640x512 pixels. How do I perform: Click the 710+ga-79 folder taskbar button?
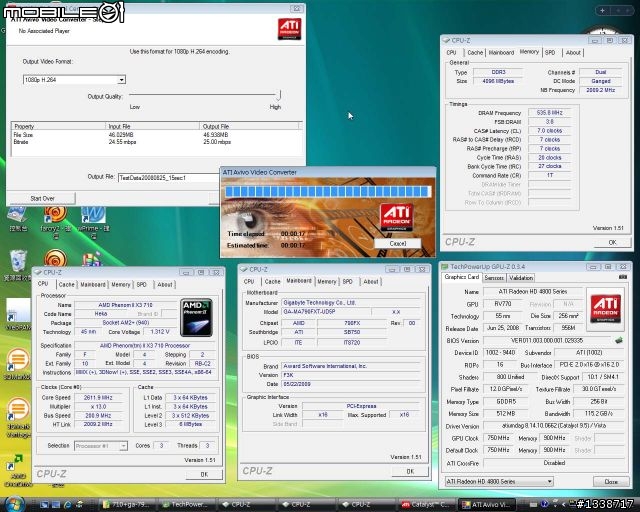(x=127, y=505)
